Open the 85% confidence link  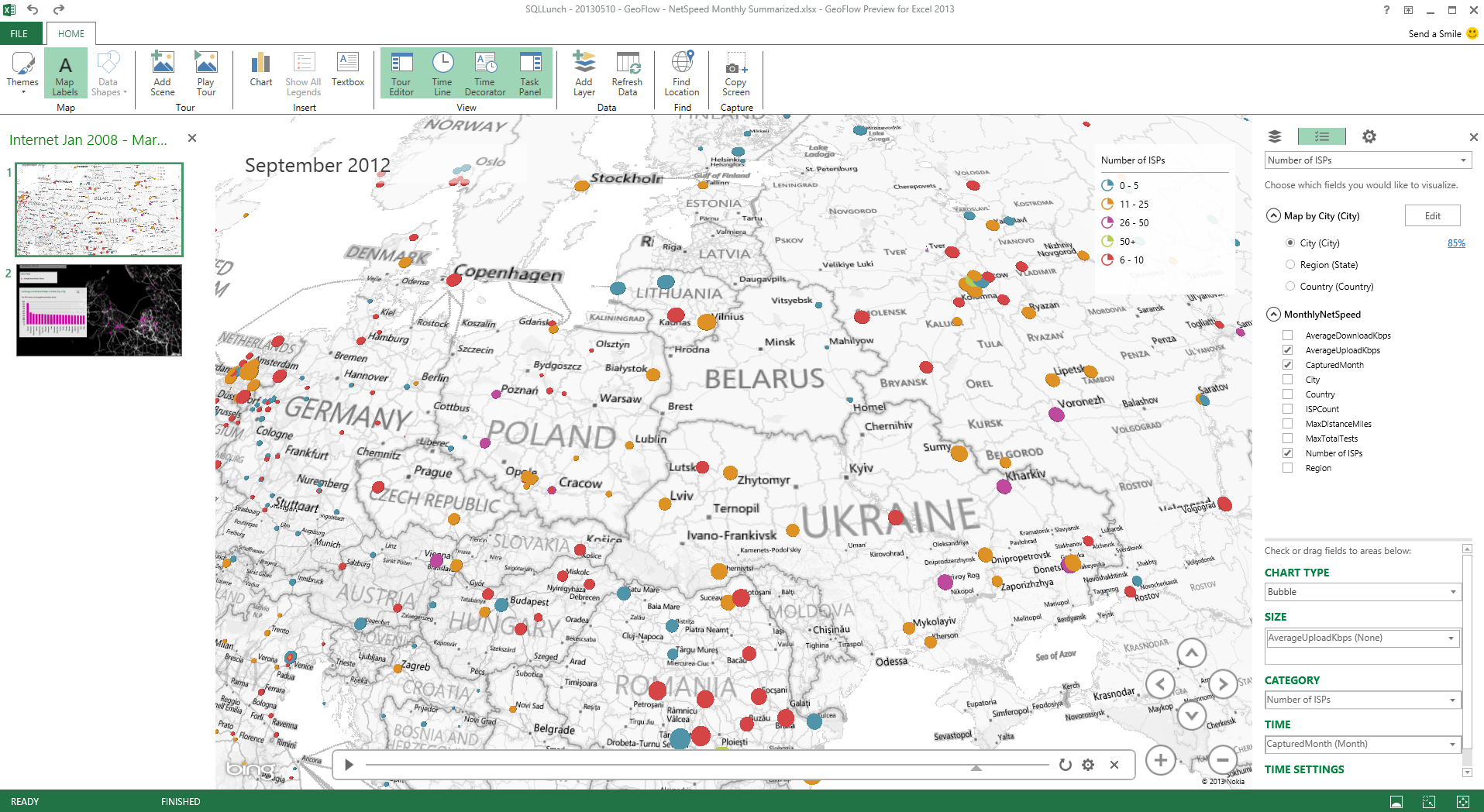1456,243
